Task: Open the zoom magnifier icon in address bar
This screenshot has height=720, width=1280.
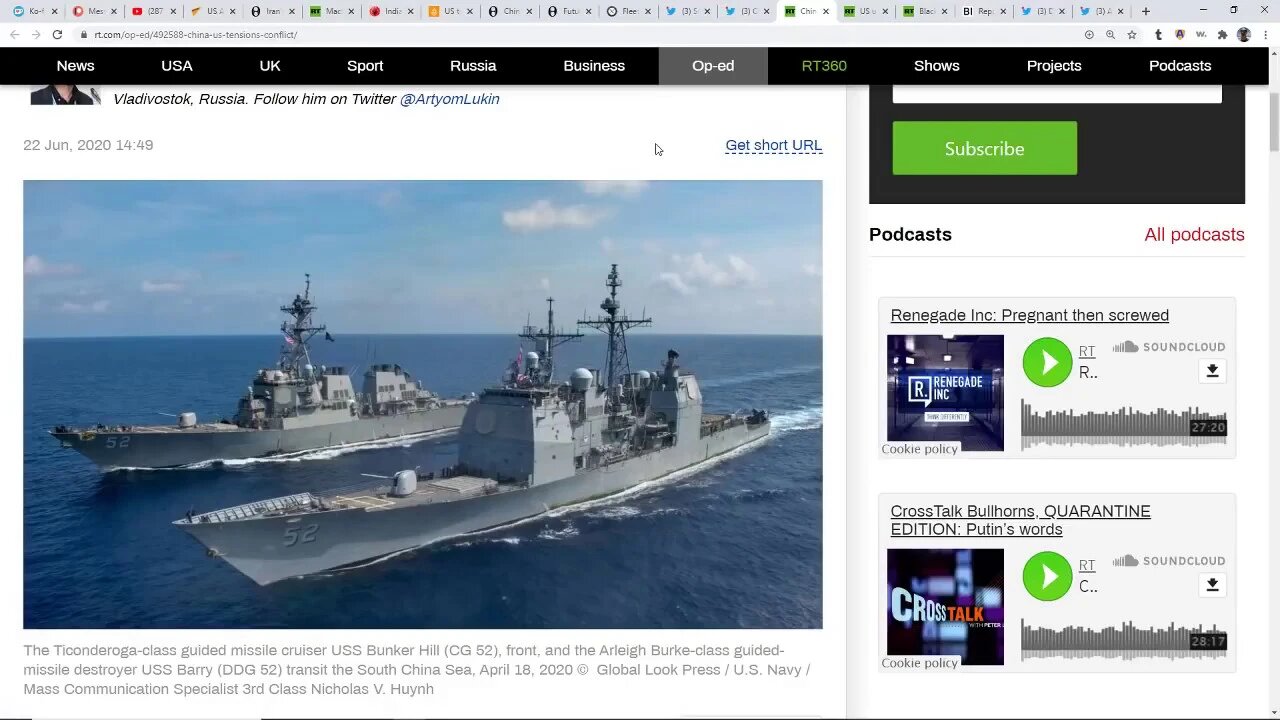Action: coord(1110,34)
